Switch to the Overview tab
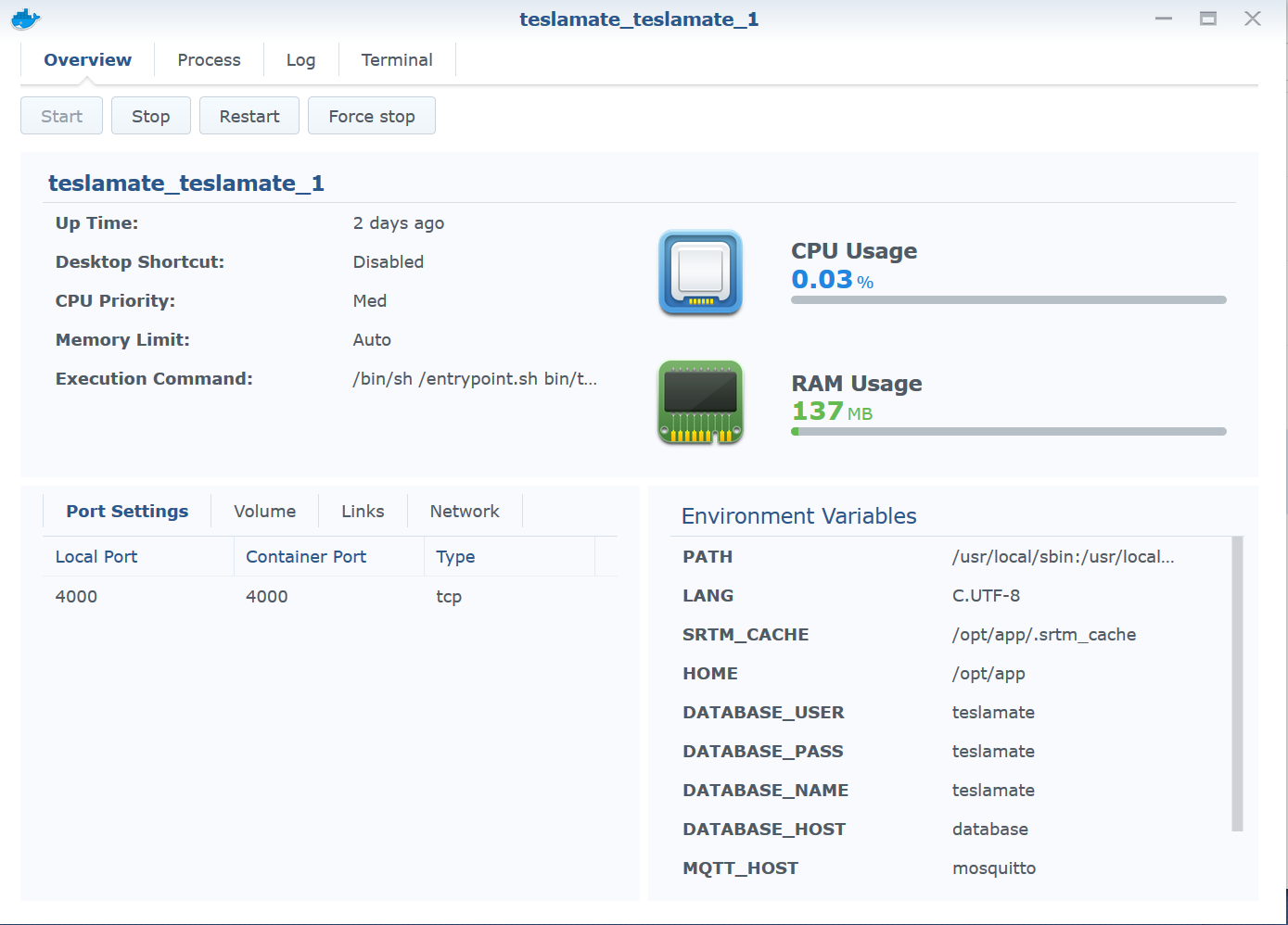1288x925 pixels. coord(88,60)
